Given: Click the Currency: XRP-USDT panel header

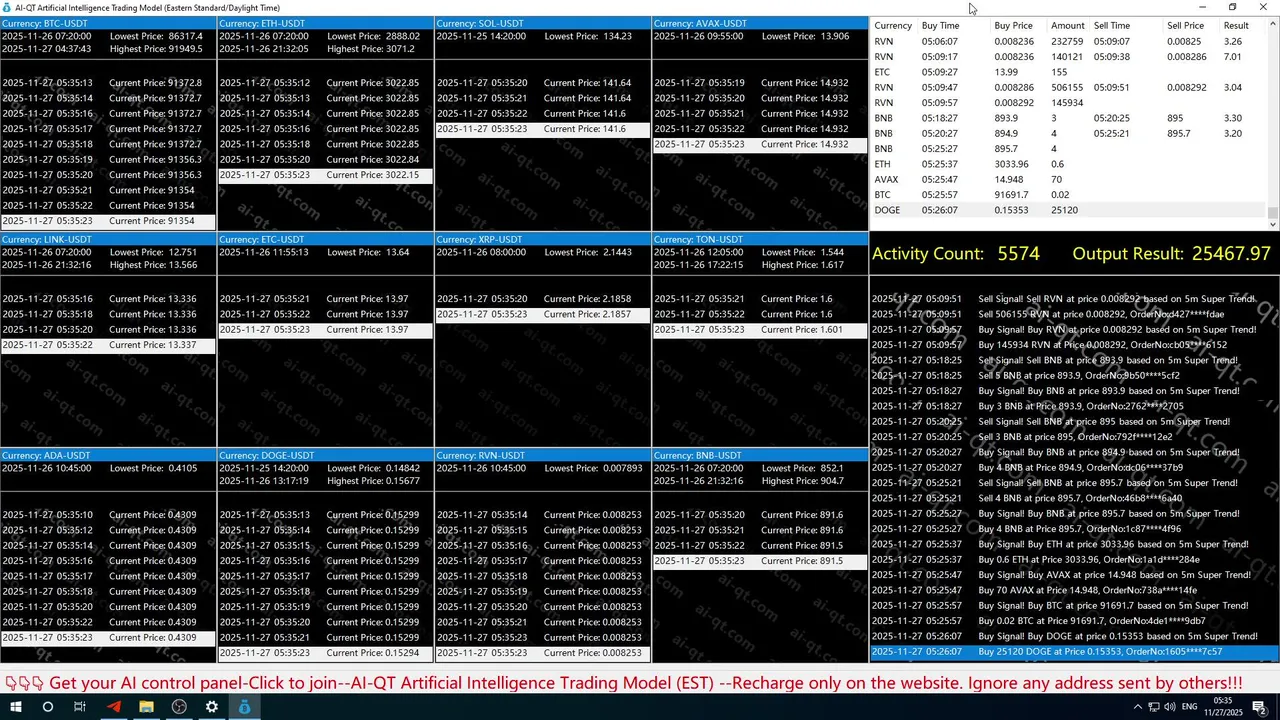Looking at the screenshot, I should 543,239.
